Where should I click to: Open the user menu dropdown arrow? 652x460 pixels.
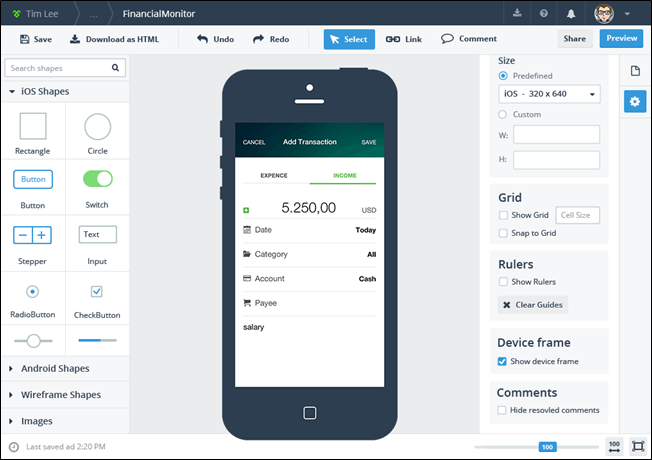(627, 14)
